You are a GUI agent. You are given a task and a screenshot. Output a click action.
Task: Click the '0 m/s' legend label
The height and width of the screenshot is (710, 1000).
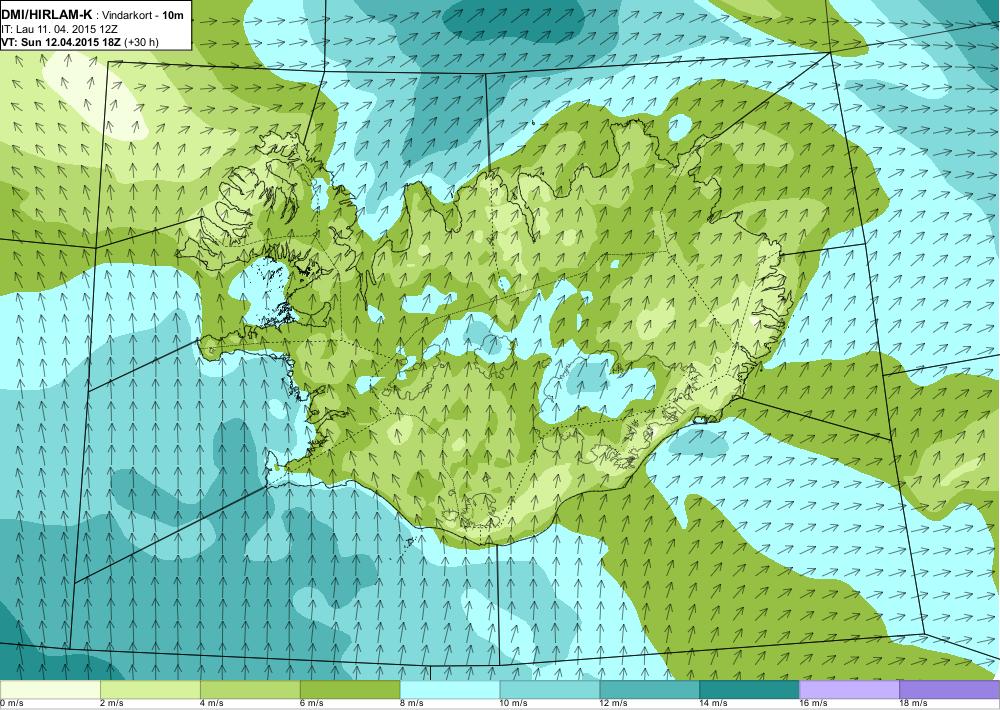coord(11,703)
